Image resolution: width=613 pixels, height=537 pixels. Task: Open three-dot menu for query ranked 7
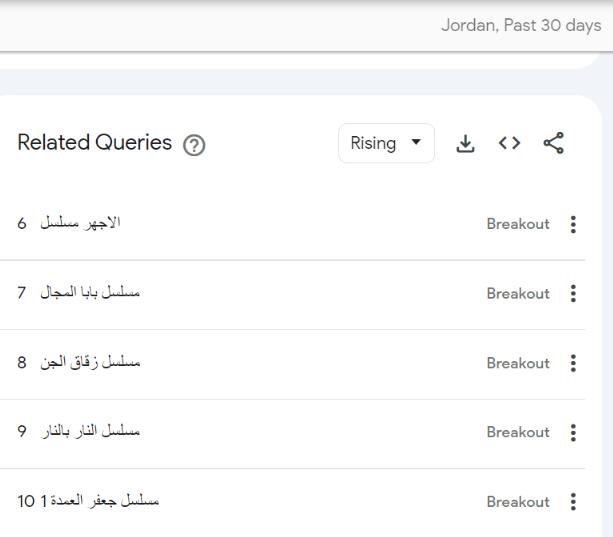pyautogui.click(x=573, y=294)
